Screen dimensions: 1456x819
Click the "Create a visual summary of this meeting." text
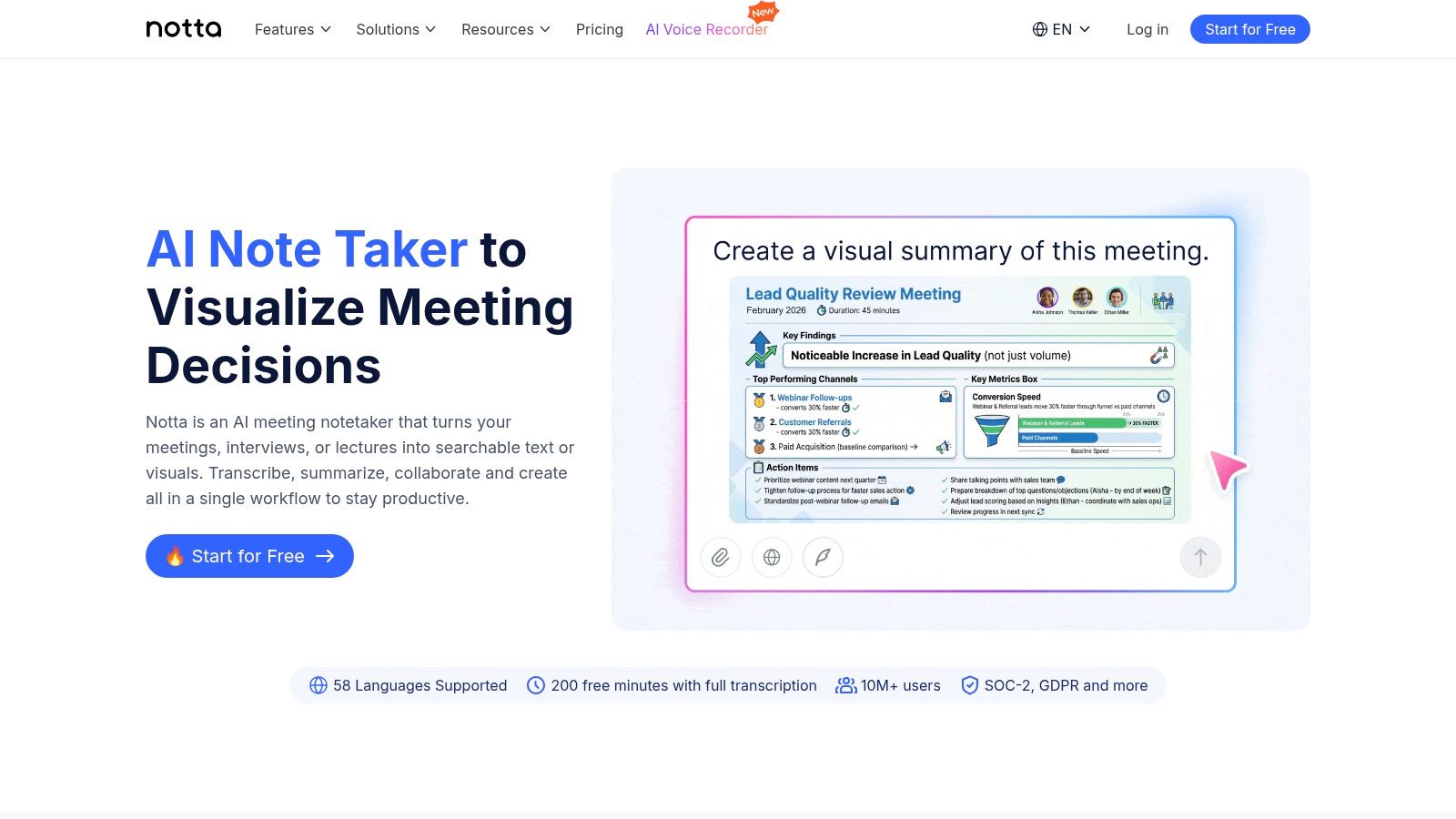(x=961, y=251)
